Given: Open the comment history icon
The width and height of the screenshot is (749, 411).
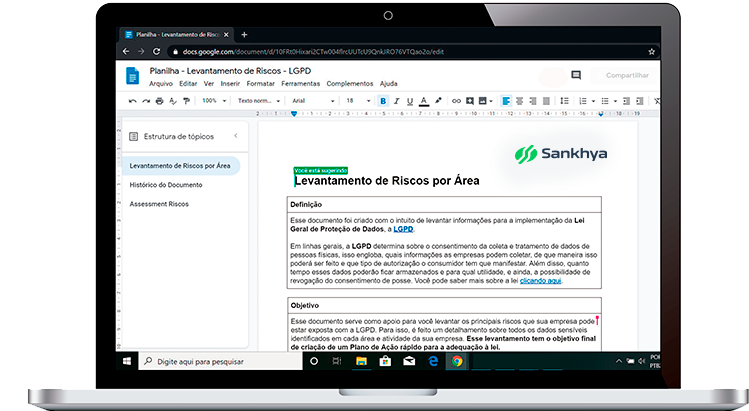Looking at the screenshot, I should [x=576, y=75].
